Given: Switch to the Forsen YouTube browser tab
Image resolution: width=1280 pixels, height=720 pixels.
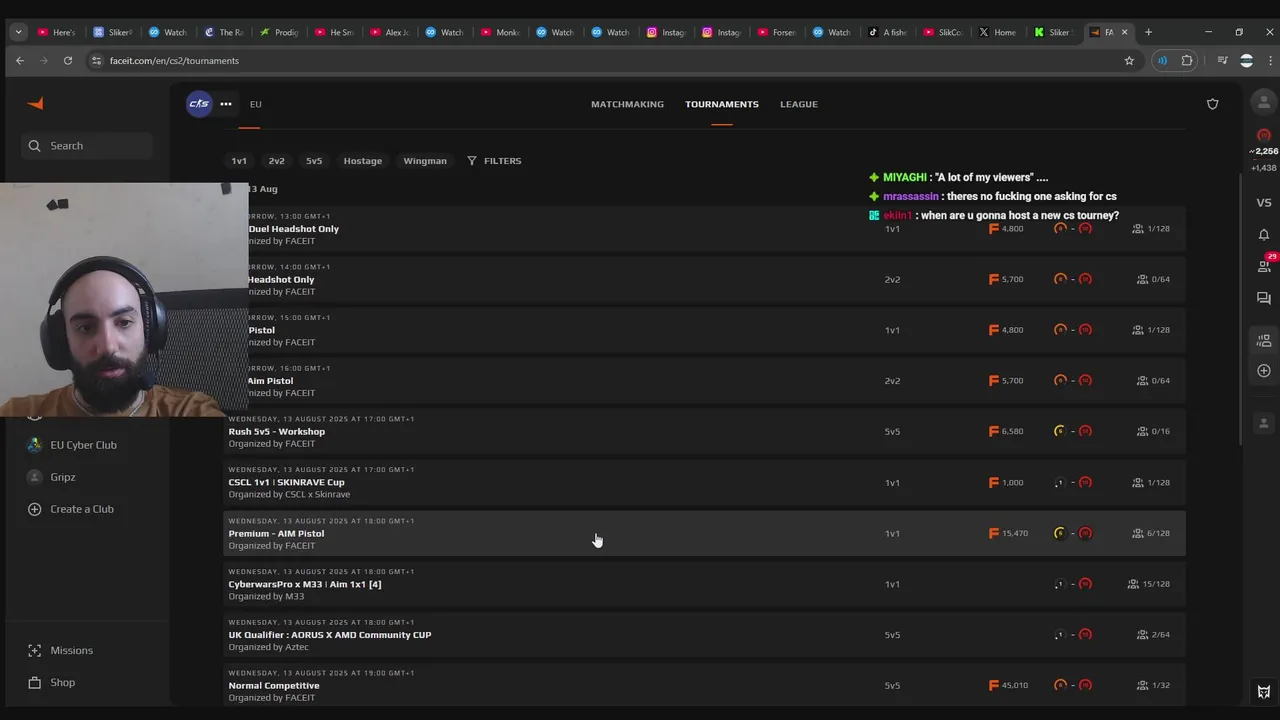Looking at the screenshot, I should (x=775, y=32).
